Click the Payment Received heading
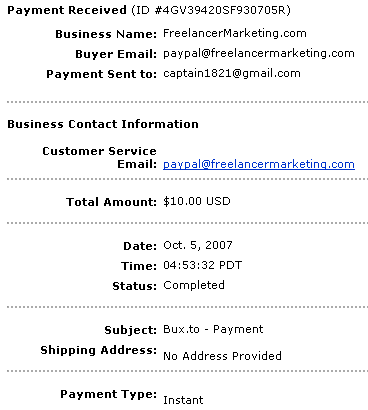 (x=67, y=10)
